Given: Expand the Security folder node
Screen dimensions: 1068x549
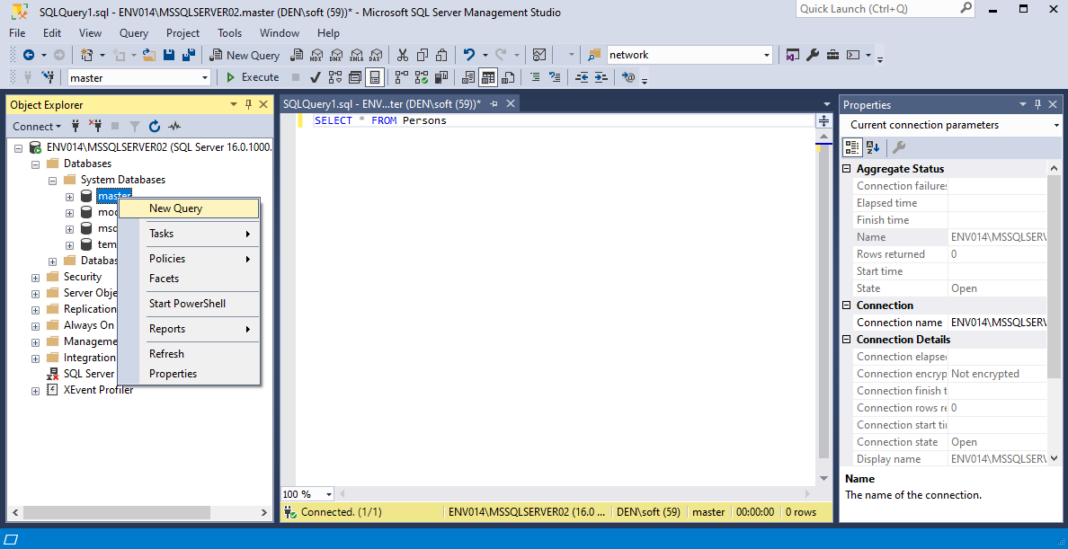Looking at the screenshot, I should [35, 277].
